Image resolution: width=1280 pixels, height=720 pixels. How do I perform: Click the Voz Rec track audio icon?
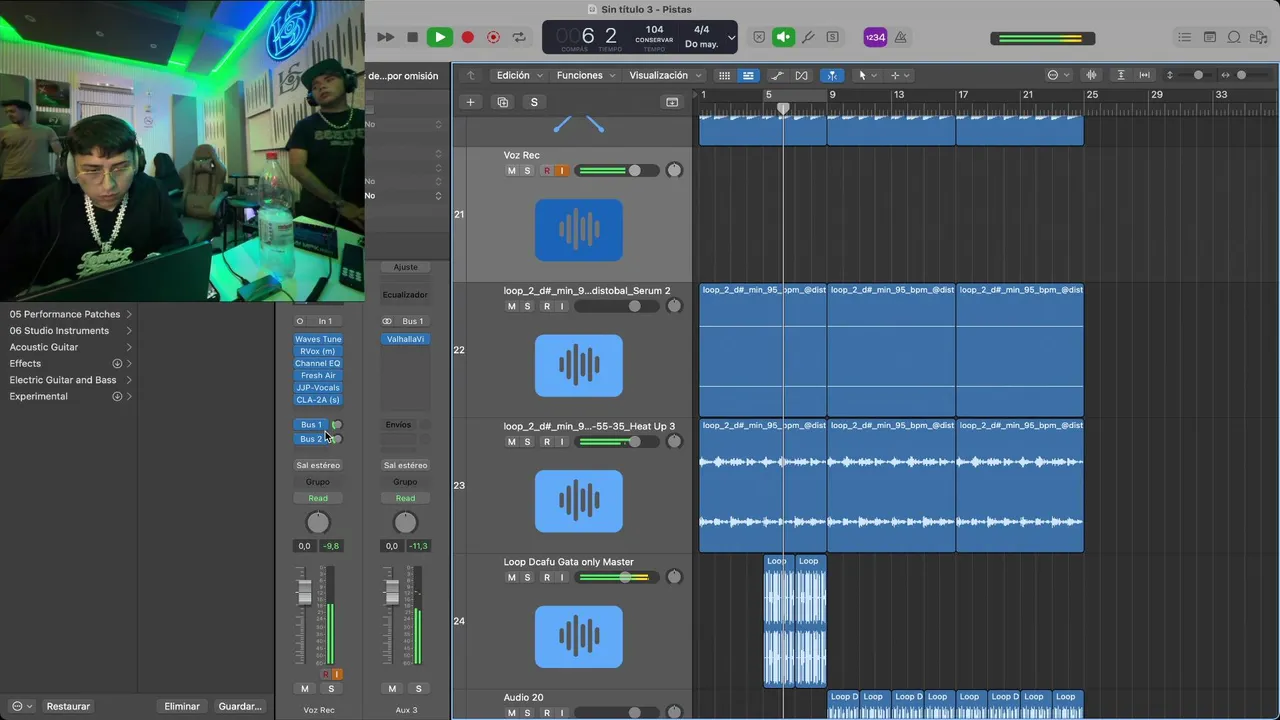pos(579,230)
